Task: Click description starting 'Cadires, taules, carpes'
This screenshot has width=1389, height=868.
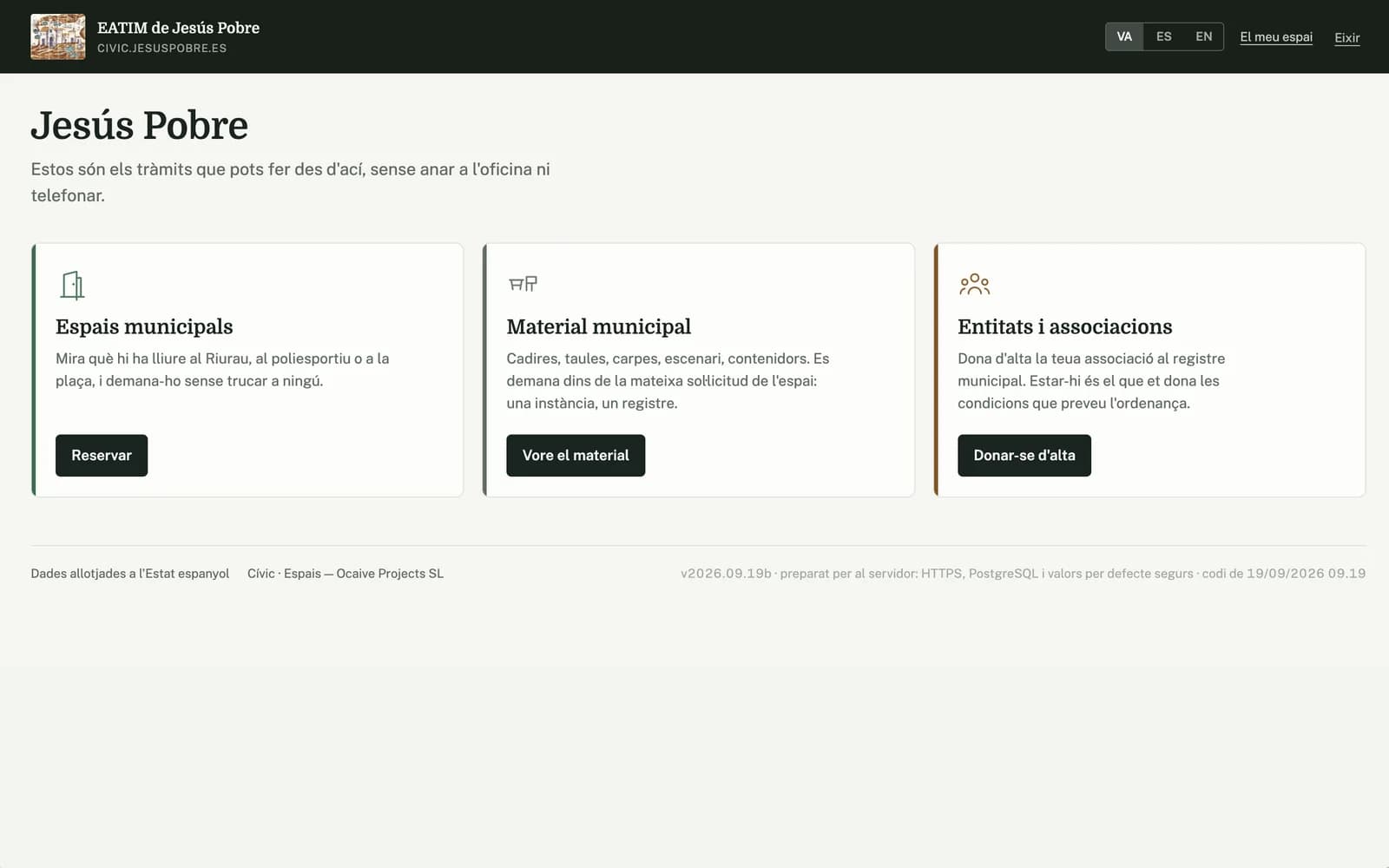Action: pyautogui.click(x=668, y=381)
